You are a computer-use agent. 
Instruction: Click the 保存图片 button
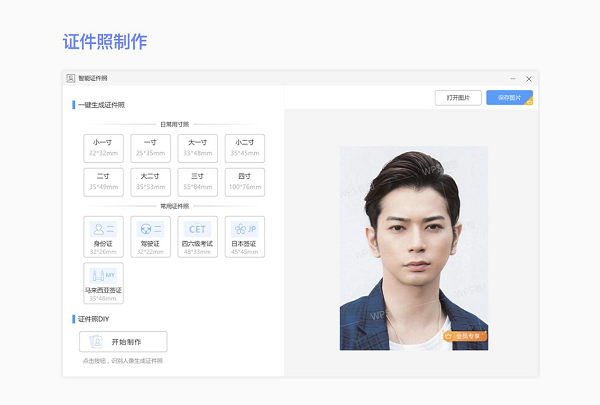click(x=509, y=98)
